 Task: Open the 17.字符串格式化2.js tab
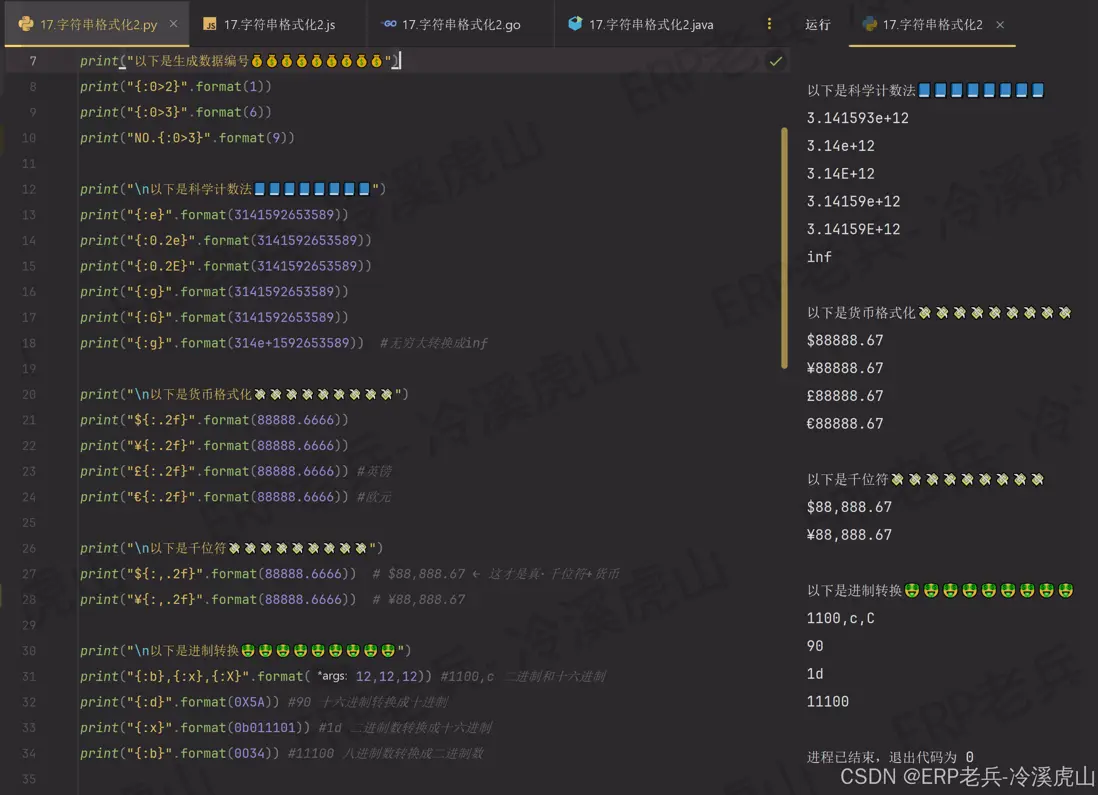278,25
